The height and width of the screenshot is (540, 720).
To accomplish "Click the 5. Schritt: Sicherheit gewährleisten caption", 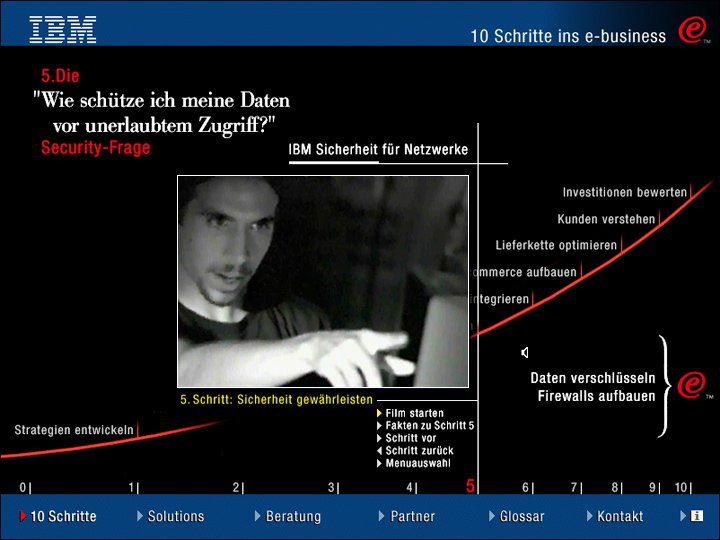I will [276, 399].
